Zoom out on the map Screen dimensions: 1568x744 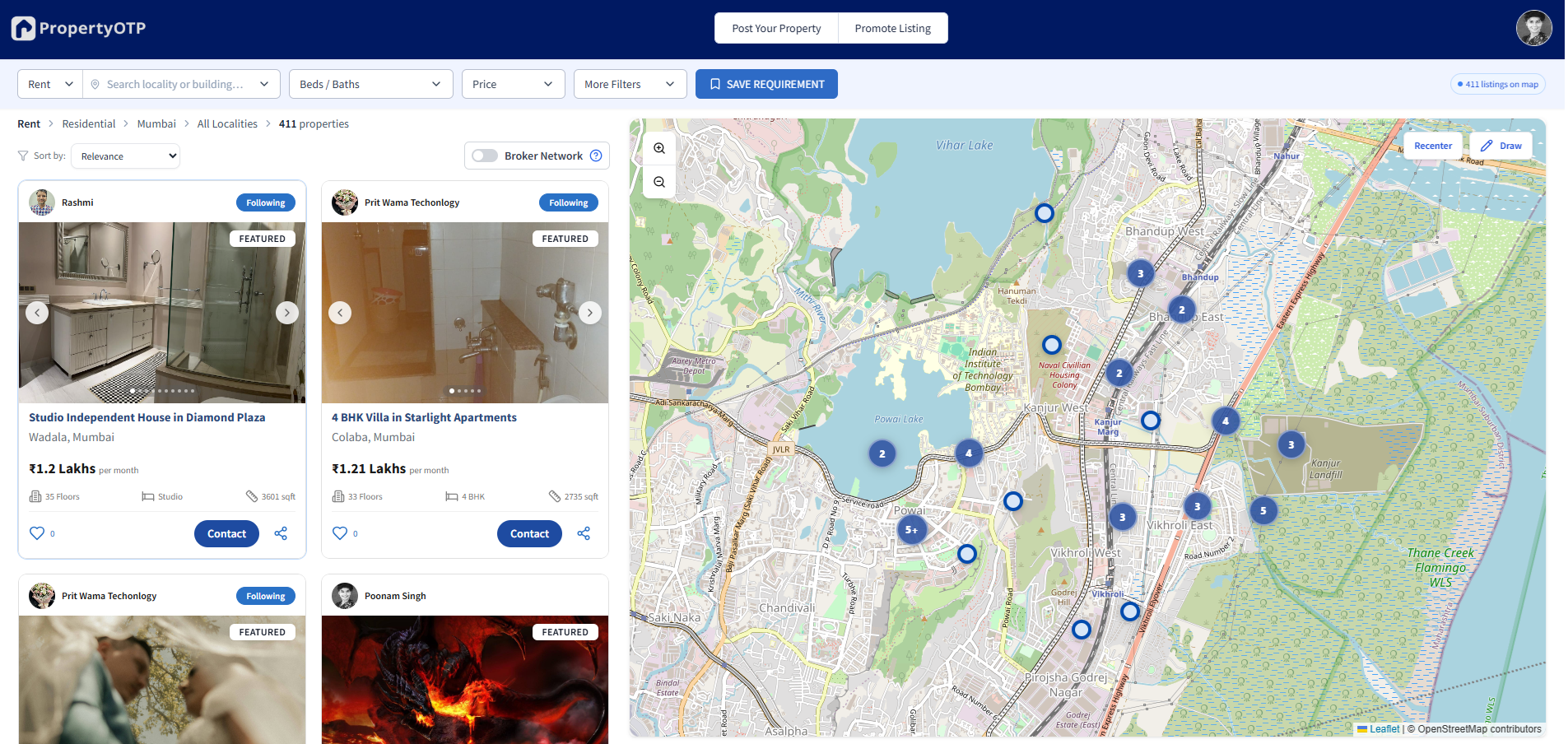[x=659, y=182]
